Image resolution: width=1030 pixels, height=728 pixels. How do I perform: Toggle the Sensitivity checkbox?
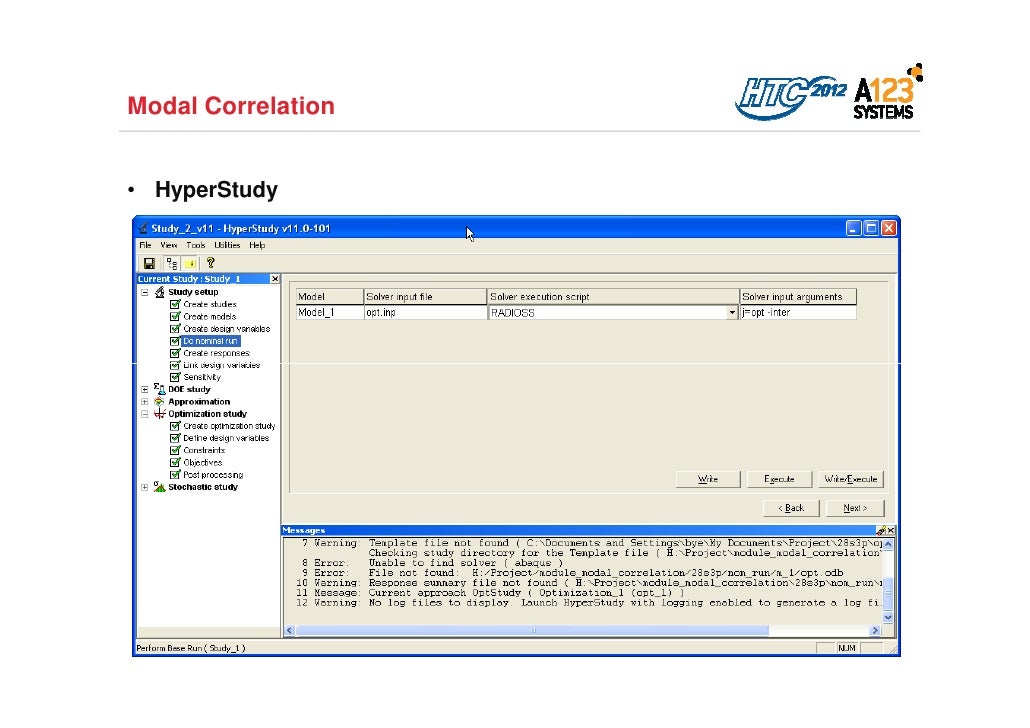click(x=175, y=377)
